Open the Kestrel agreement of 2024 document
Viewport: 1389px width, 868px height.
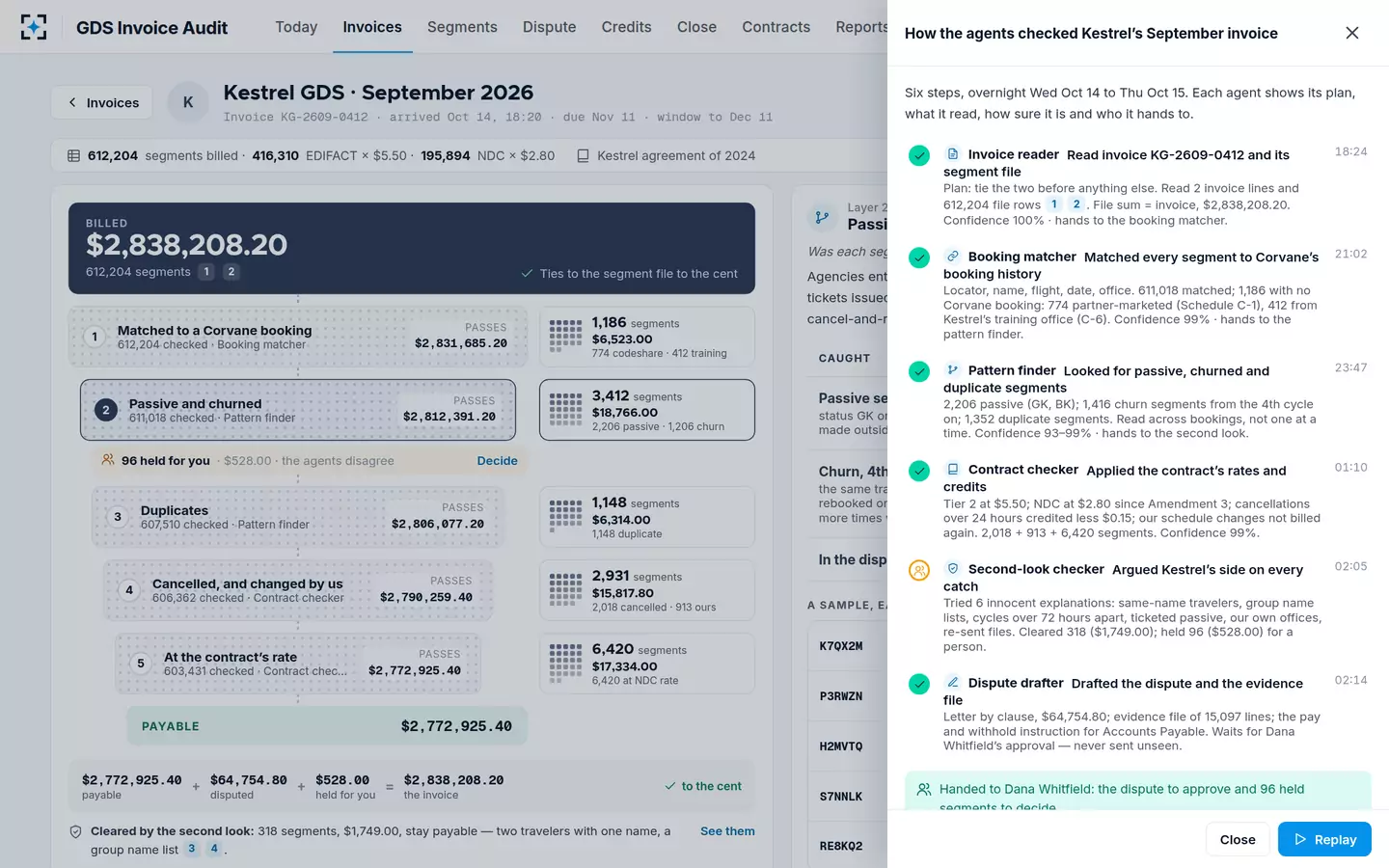coord(666,155)
